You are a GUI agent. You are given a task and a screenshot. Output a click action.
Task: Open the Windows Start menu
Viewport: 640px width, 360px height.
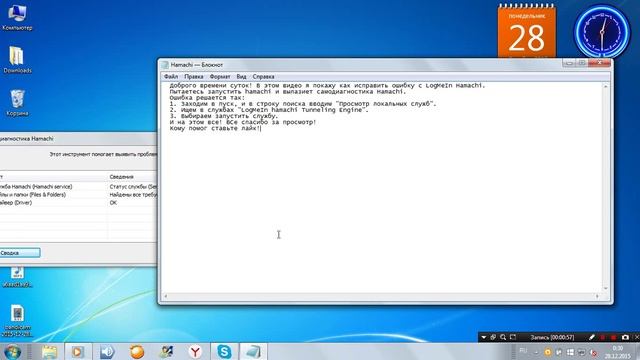(x=12, y=351)
